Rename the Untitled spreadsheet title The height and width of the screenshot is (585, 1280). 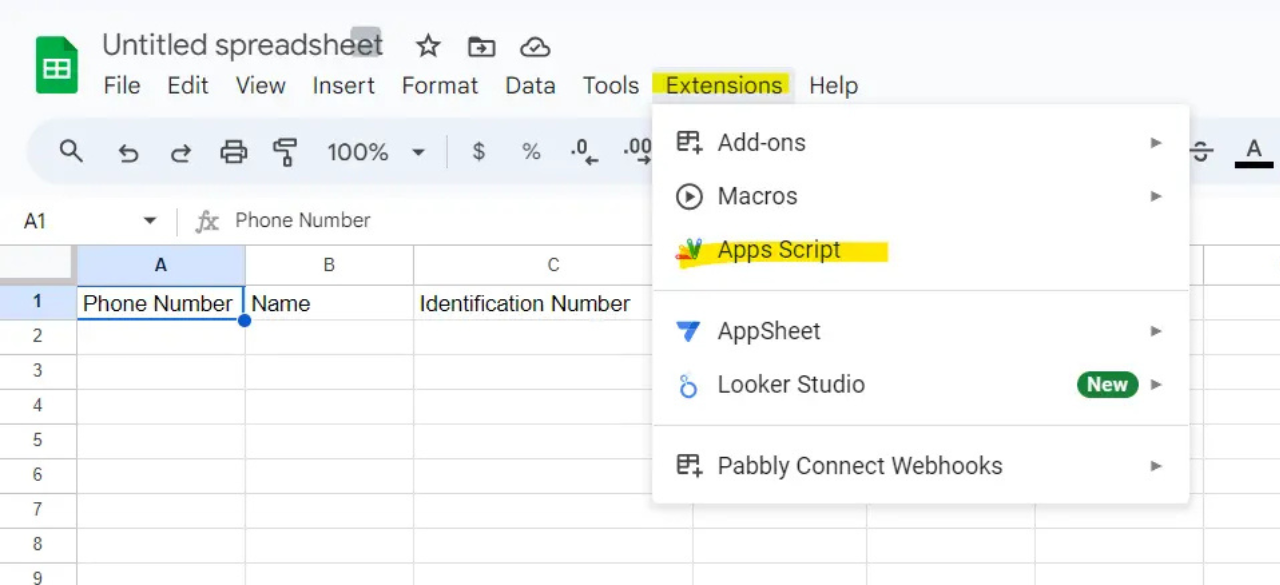[x=242, y=45]
